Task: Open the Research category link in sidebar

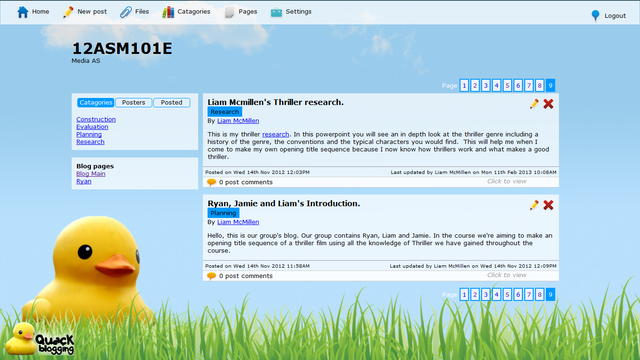Action: click(90, 142)
